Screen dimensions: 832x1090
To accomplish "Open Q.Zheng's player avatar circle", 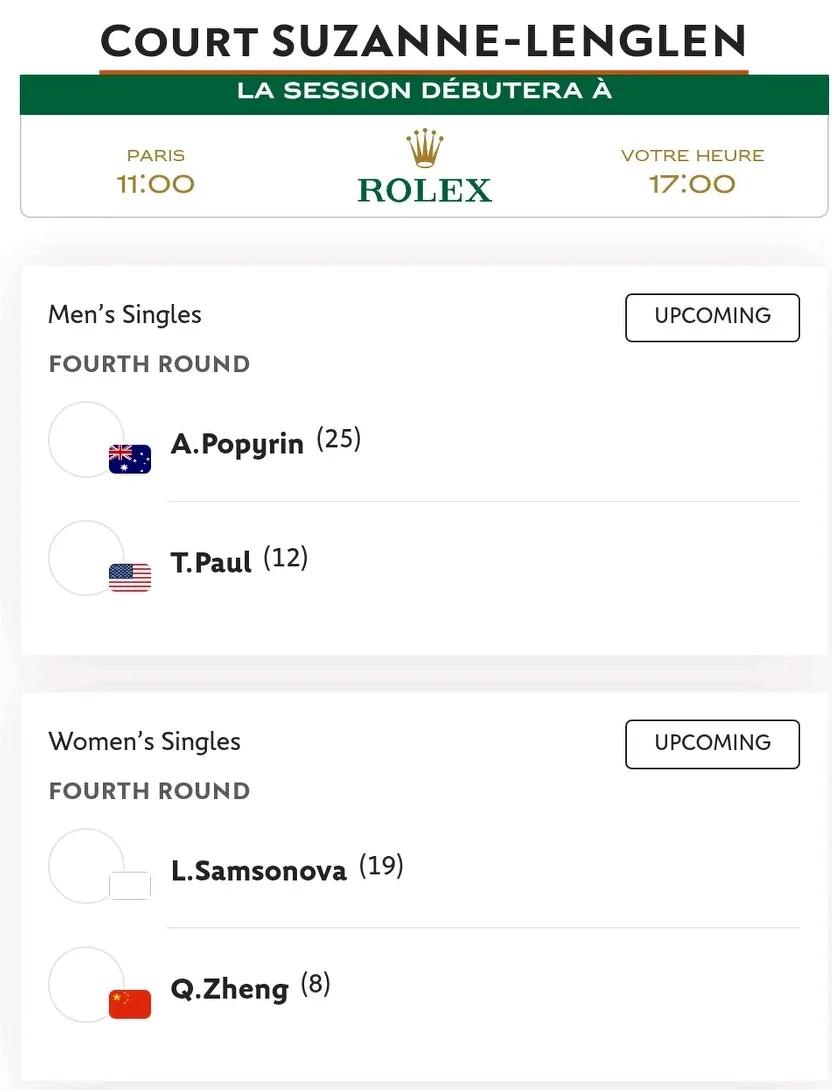I will [x=86, y=984].
